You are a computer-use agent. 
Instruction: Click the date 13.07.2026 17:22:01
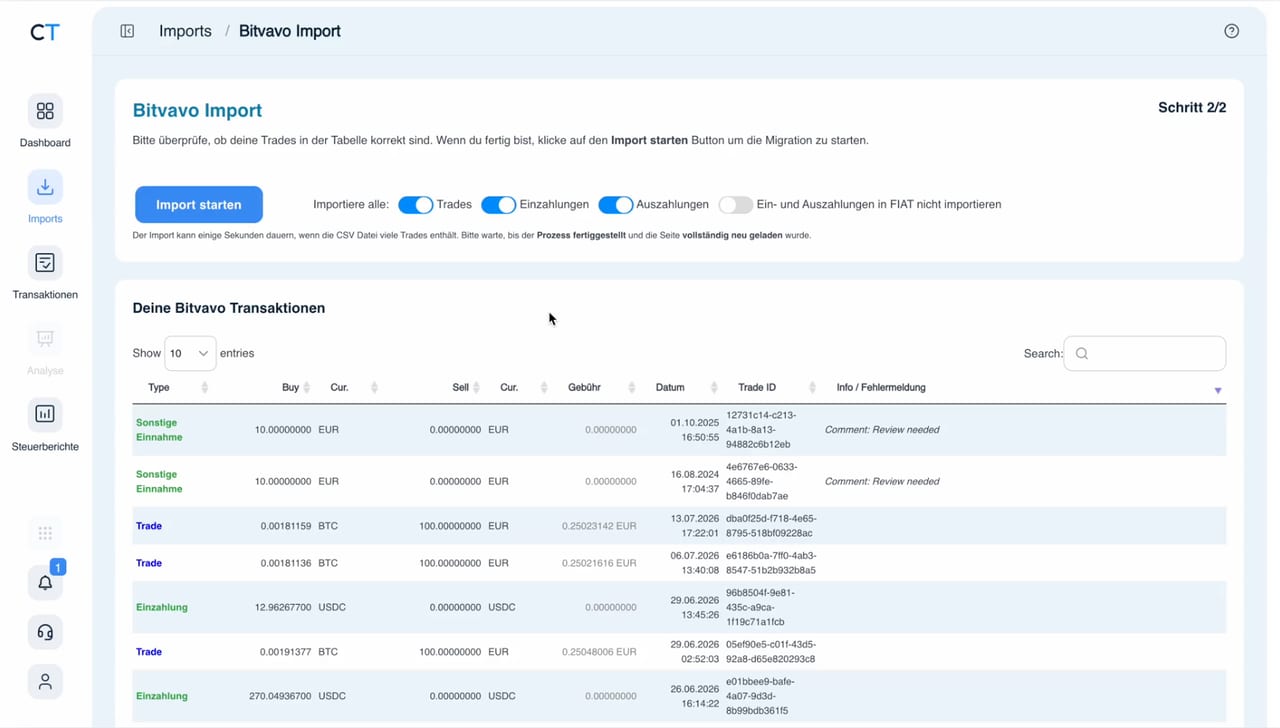[695, 526]
